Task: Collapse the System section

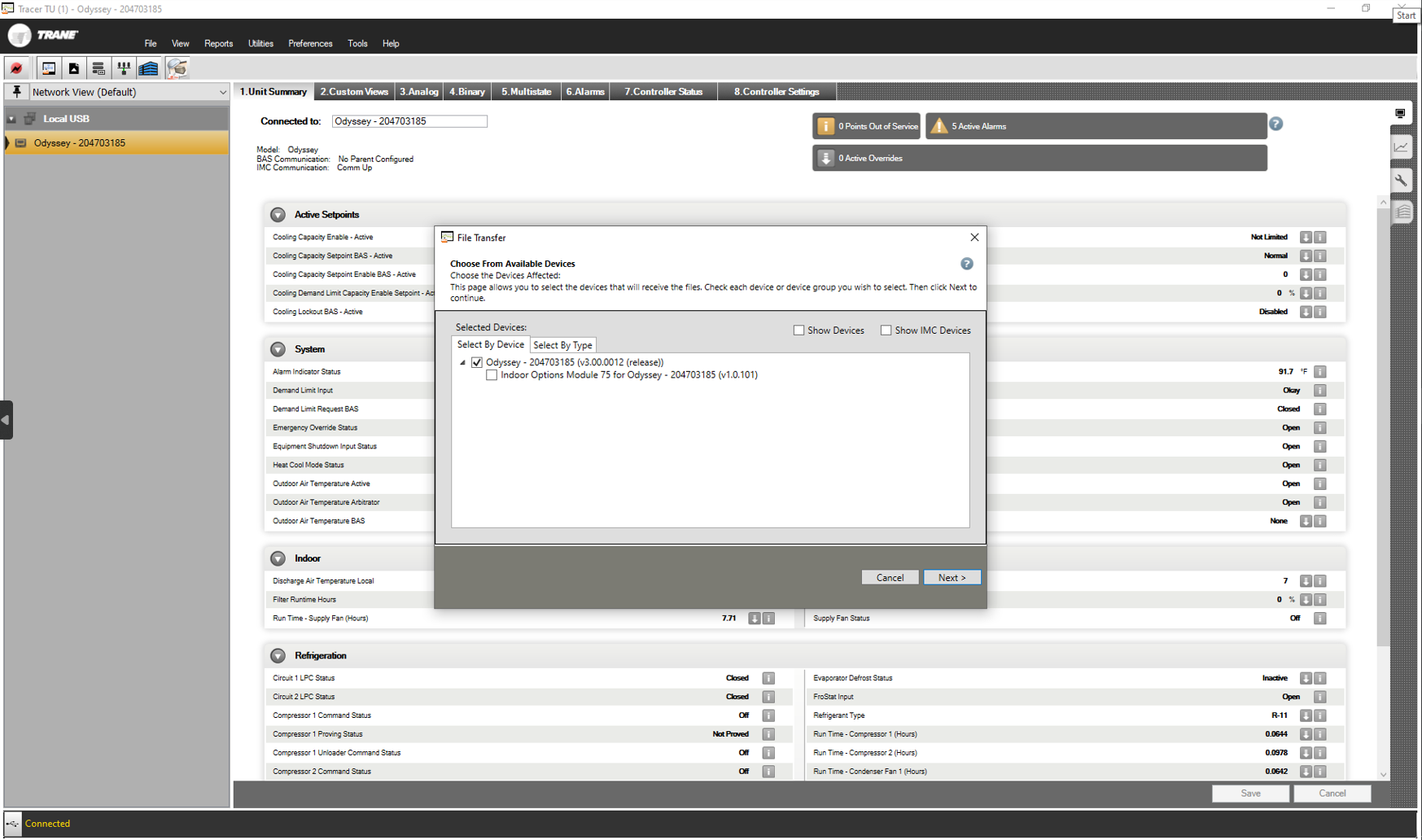Action: click(x=278, y=349)
